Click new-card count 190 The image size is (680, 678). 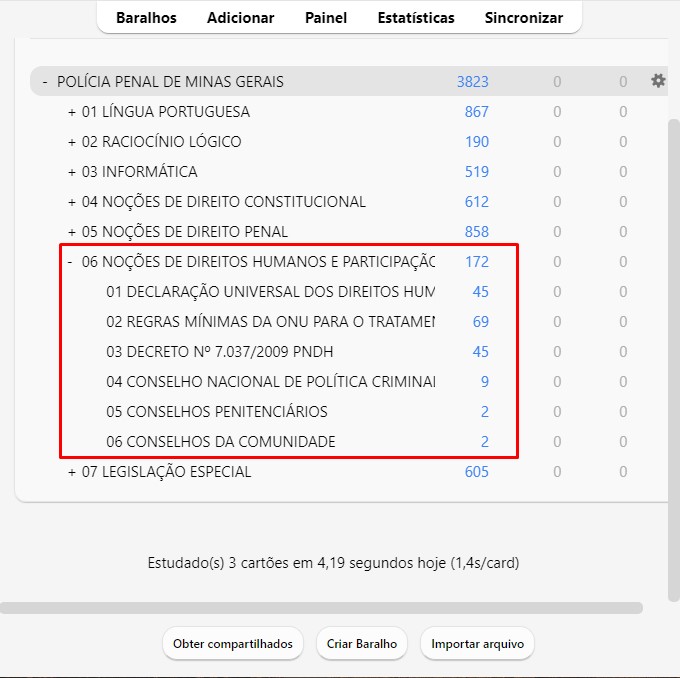coord(477,142)
